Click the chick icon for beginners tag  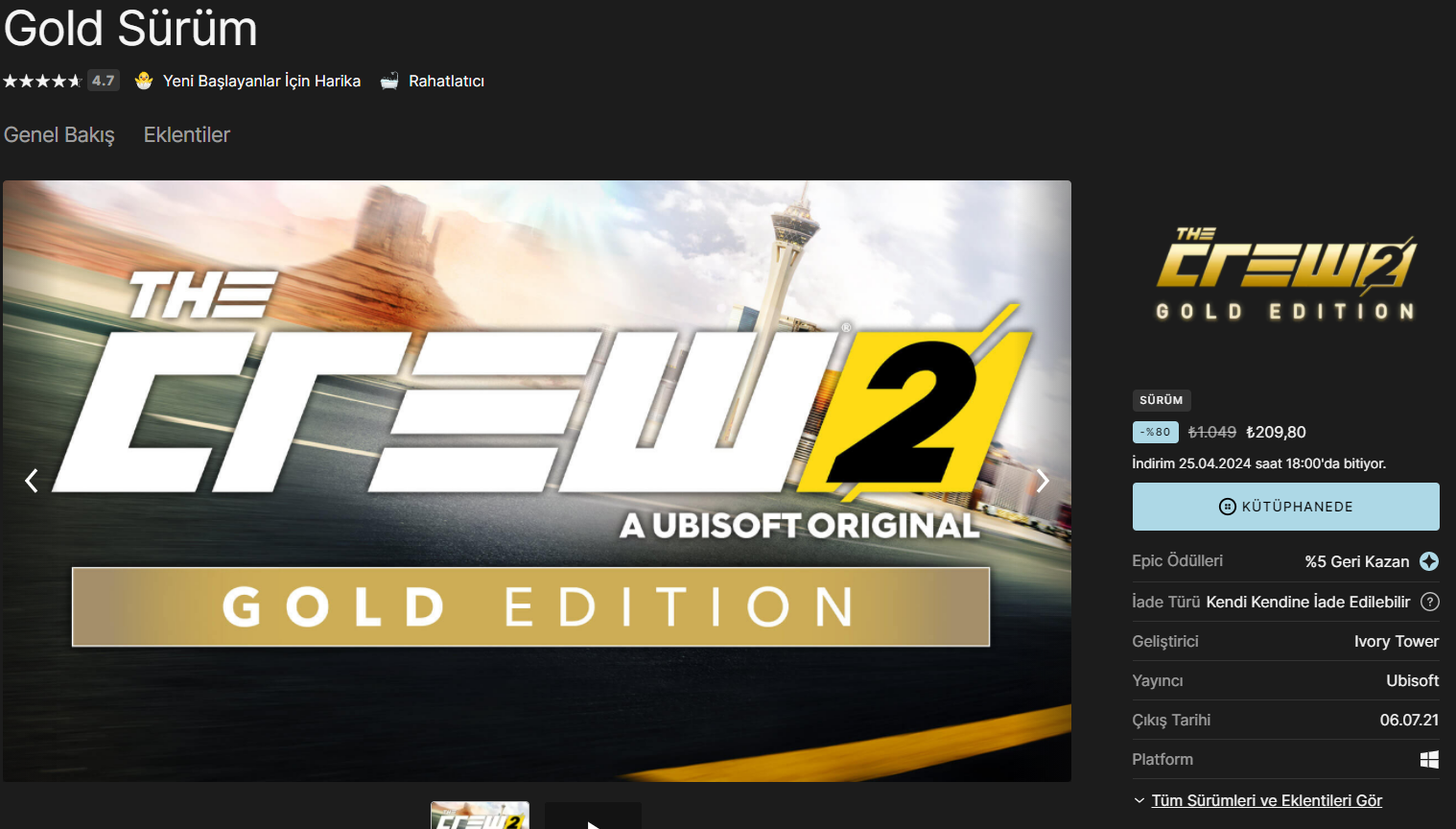pyautogui.click(x=144, y=81)
